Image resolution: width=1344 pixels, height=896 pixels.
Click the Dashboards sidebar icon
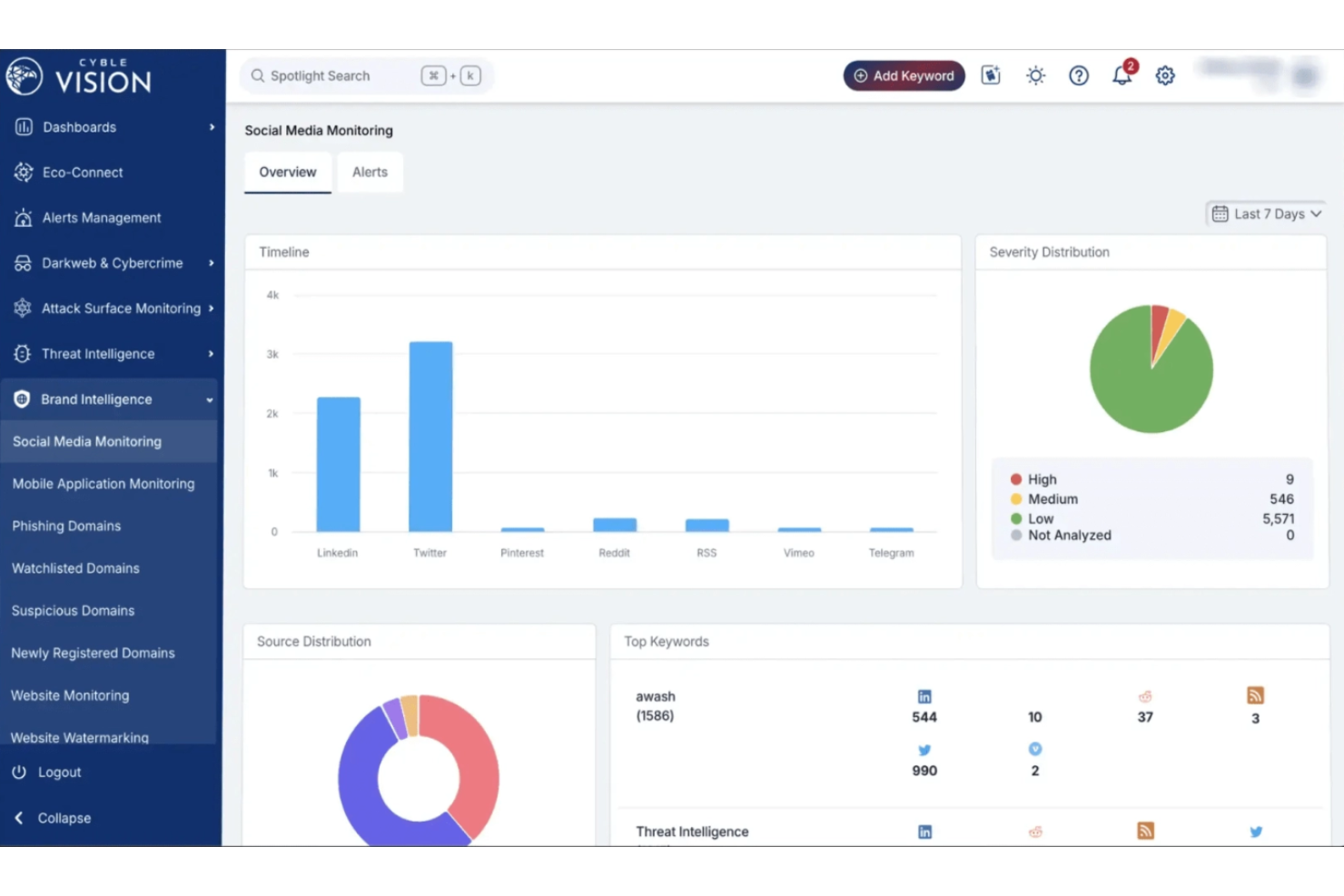(x=24, y=127)
